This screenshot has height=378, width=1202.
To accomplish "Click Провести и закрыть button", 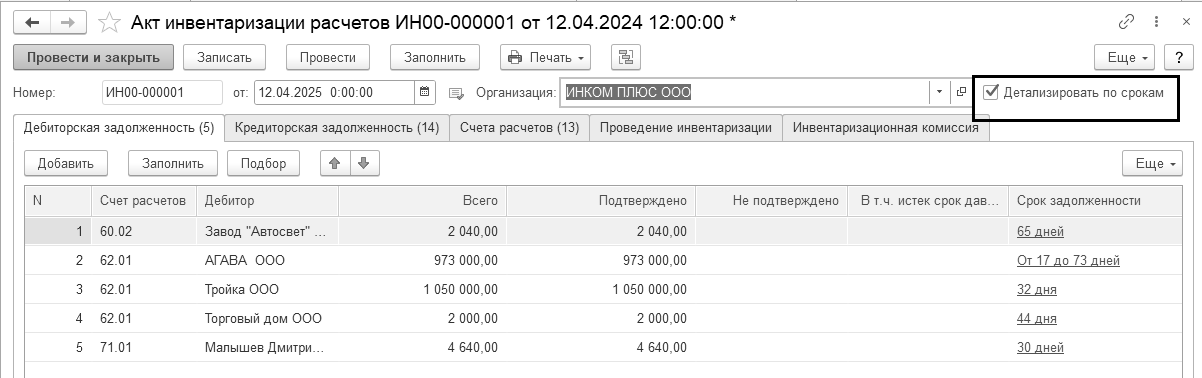I will (93, 57).
